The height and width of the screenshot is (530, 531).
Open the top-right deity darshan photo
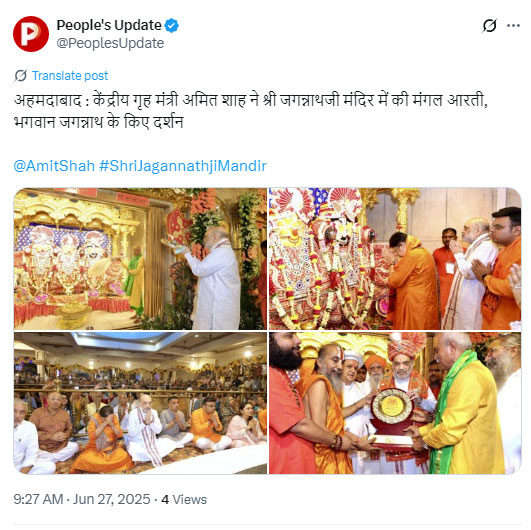(x=395, y=259)
